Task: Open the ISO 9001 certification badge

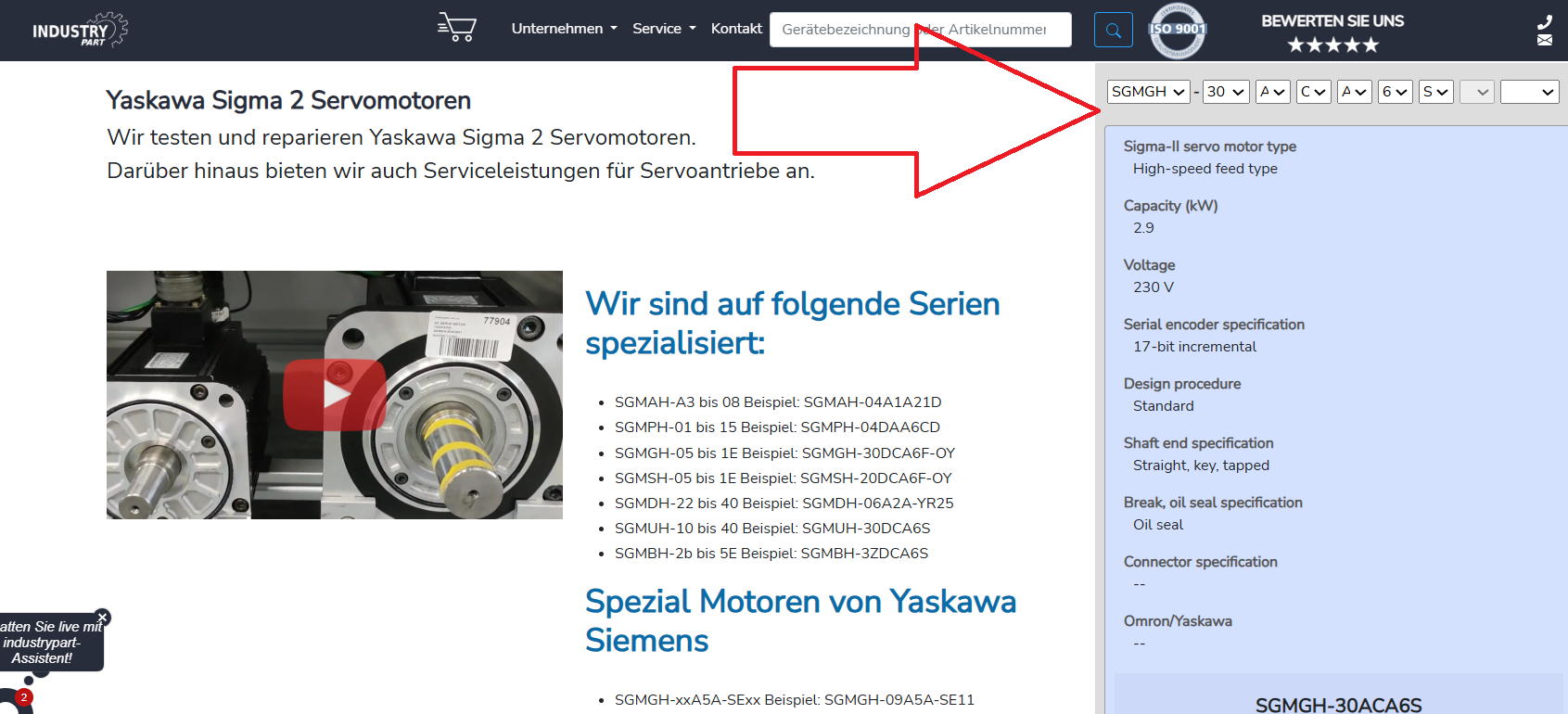Action: [x=1178, y=30]
